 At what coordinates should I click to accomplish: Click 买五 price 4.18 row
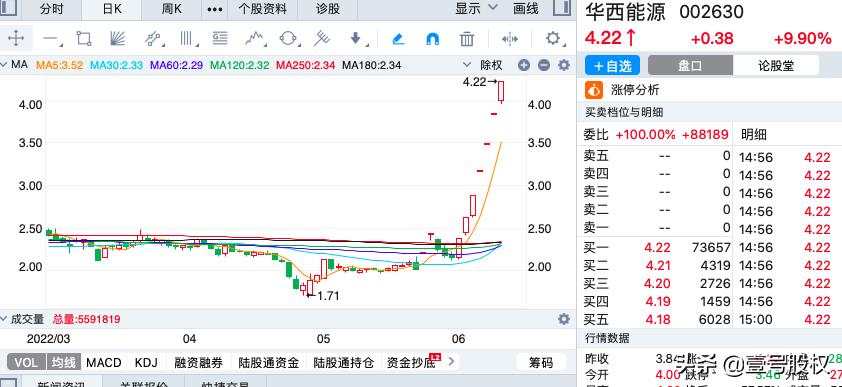point(657,319)
